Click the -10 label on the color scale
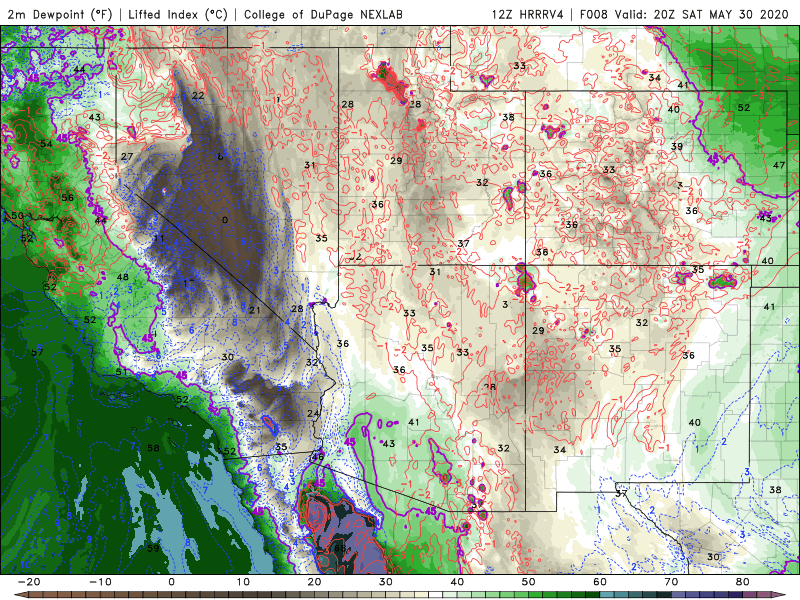Image resolution: width=800 pixels, height=600 pixels. 100,582
